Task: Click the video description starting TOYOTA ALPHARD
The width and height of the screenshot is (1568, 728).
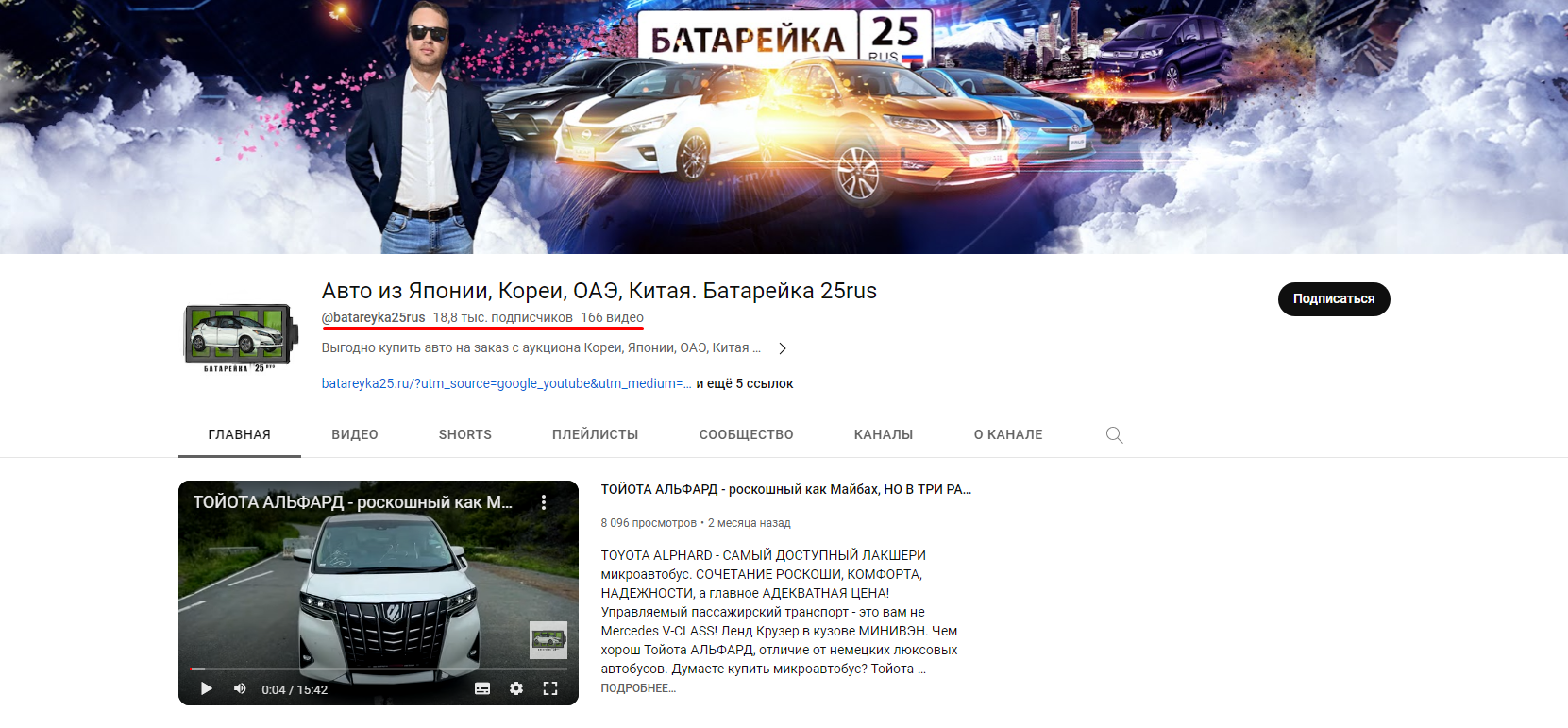Action: pos(780,612)
